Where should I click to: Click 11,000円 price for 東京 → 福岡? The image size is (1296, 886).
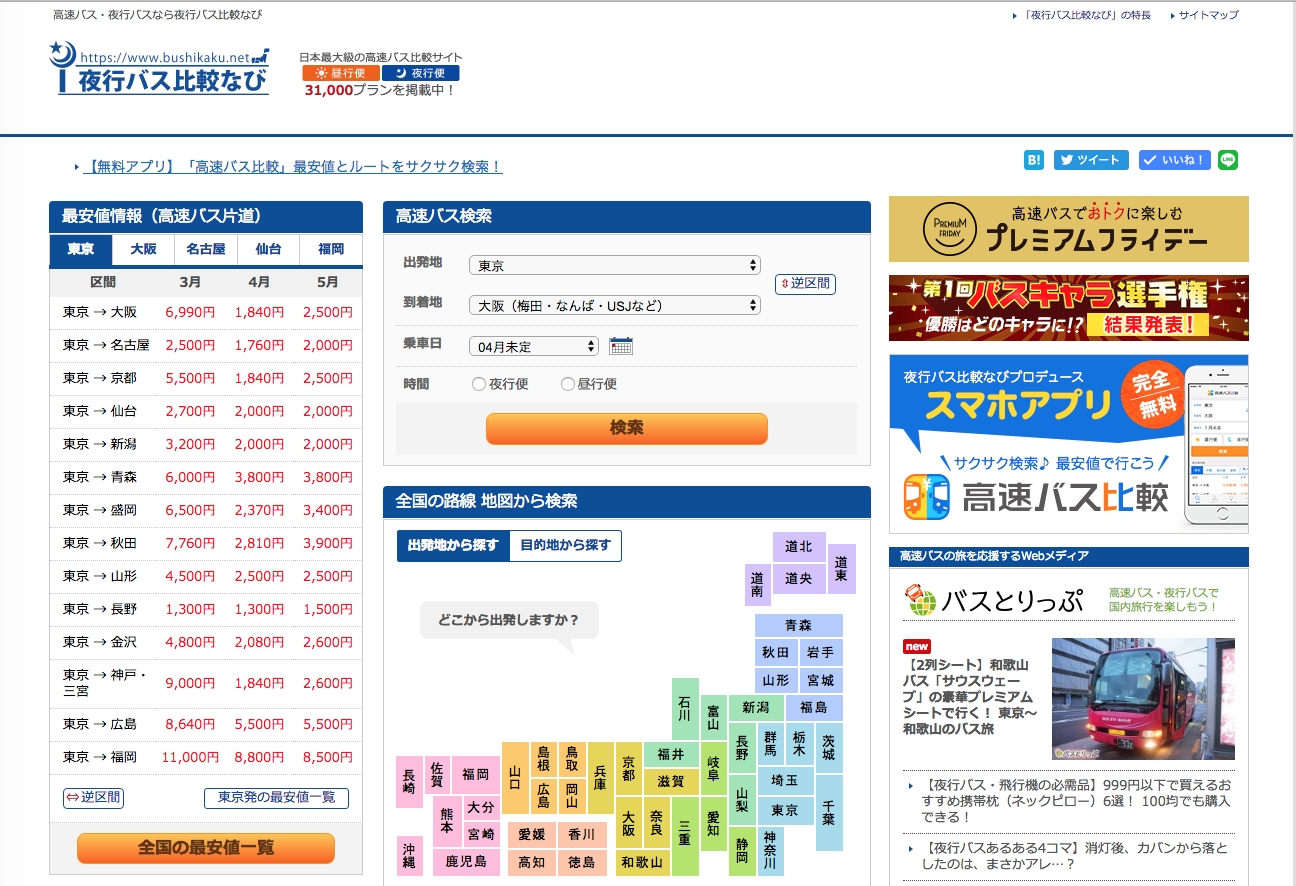[190, 757]
